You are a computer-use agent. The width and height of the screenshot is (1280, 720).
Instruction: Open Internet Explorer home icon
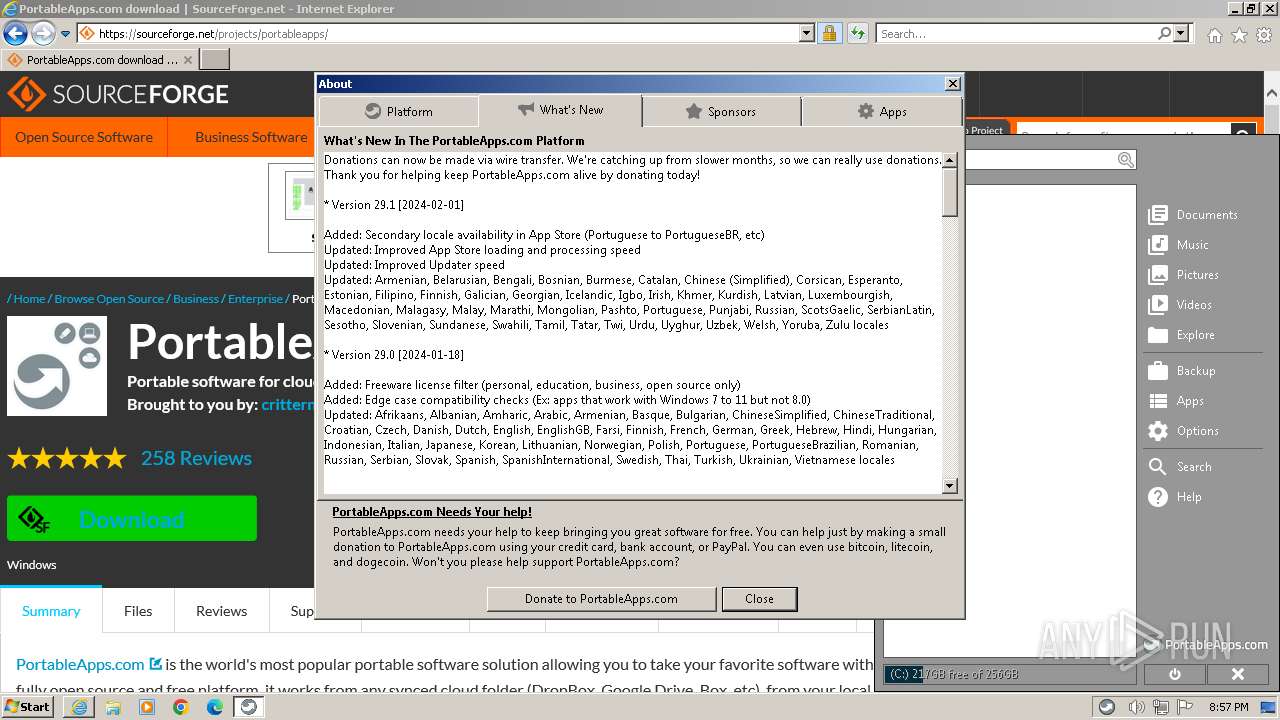point(1214,34)
